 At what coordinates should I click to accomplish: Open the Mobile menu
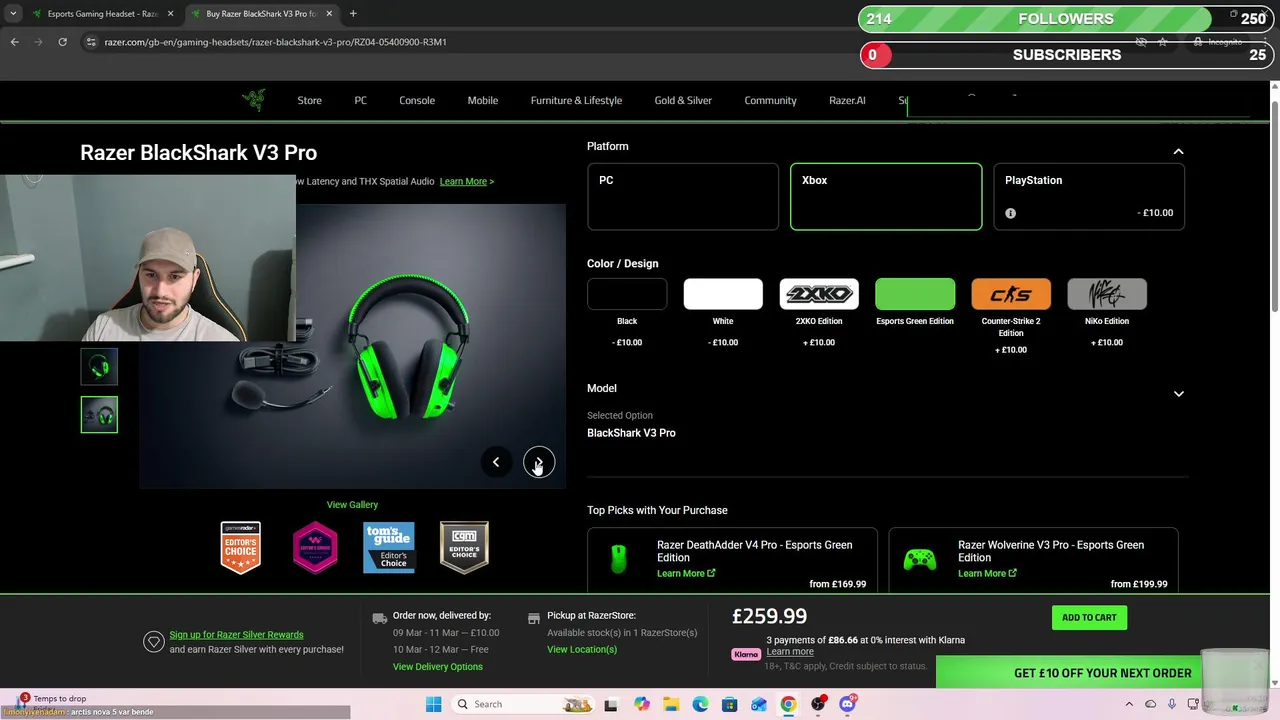point(482,100)
